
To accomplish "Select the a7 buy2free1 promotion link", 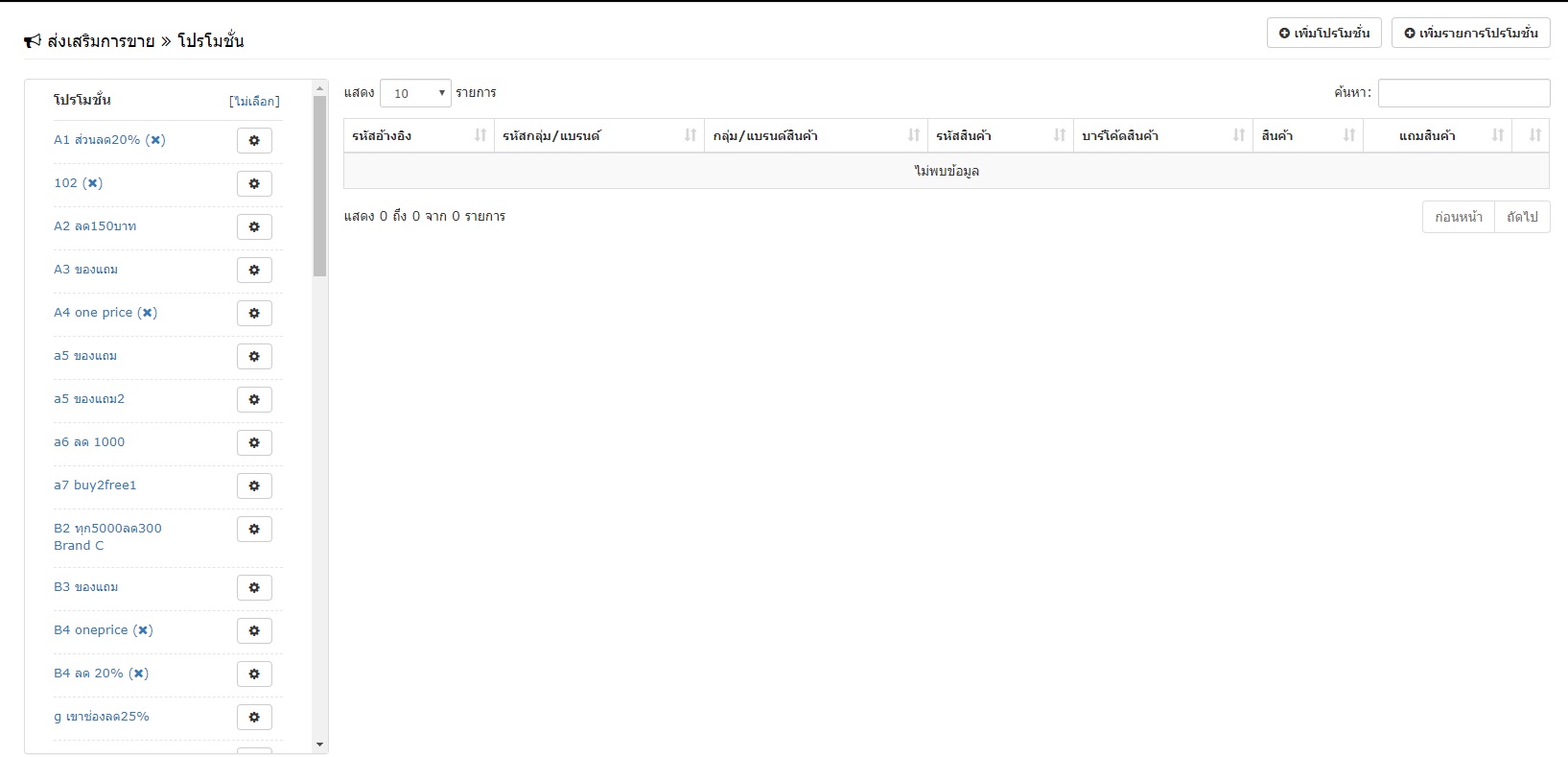I will pyautogui.click(x=95, y=485).
